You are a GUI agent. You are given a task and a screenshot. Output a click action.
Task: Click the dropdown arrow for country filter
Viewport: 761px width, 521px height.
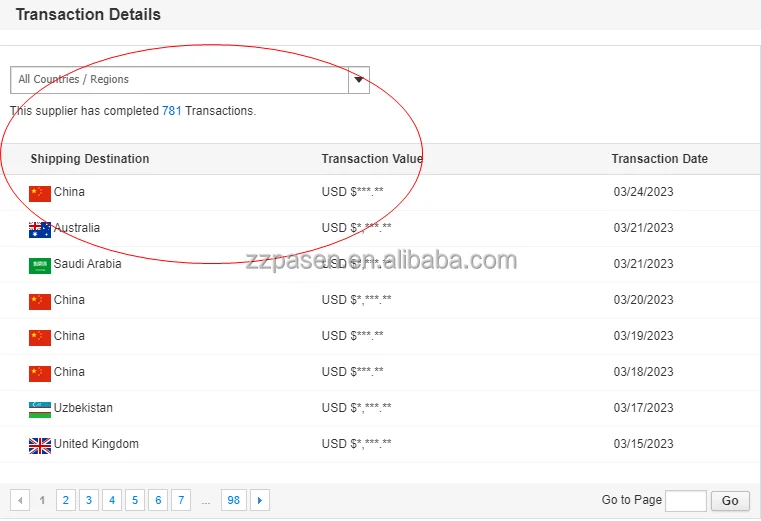coord(359,80)
